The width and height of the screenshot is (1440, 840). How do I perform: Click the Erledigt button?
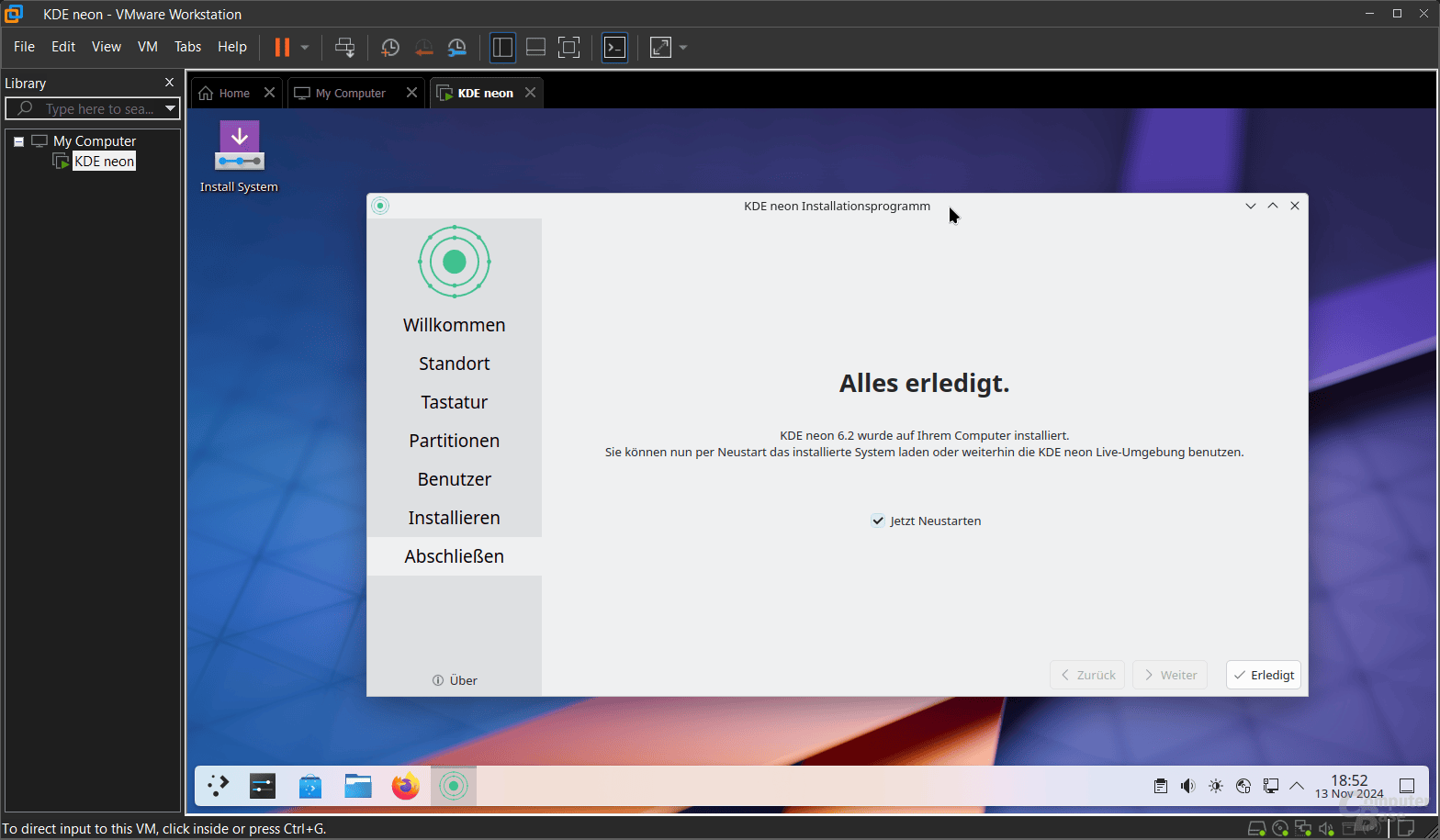point(1264,675)
